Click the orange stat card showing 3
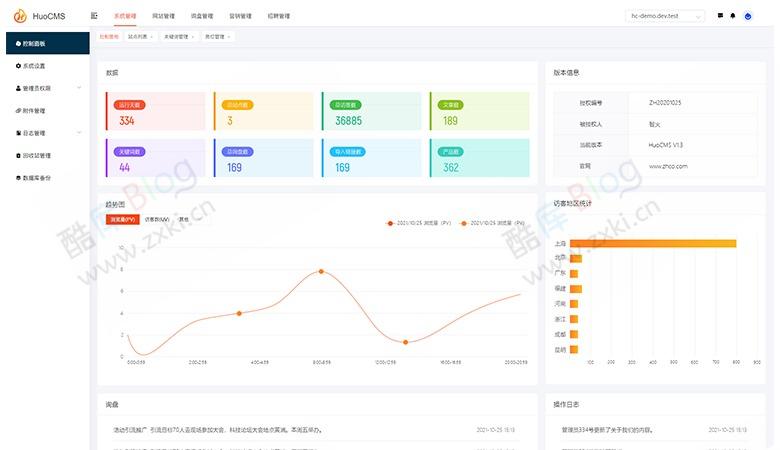 264,111
